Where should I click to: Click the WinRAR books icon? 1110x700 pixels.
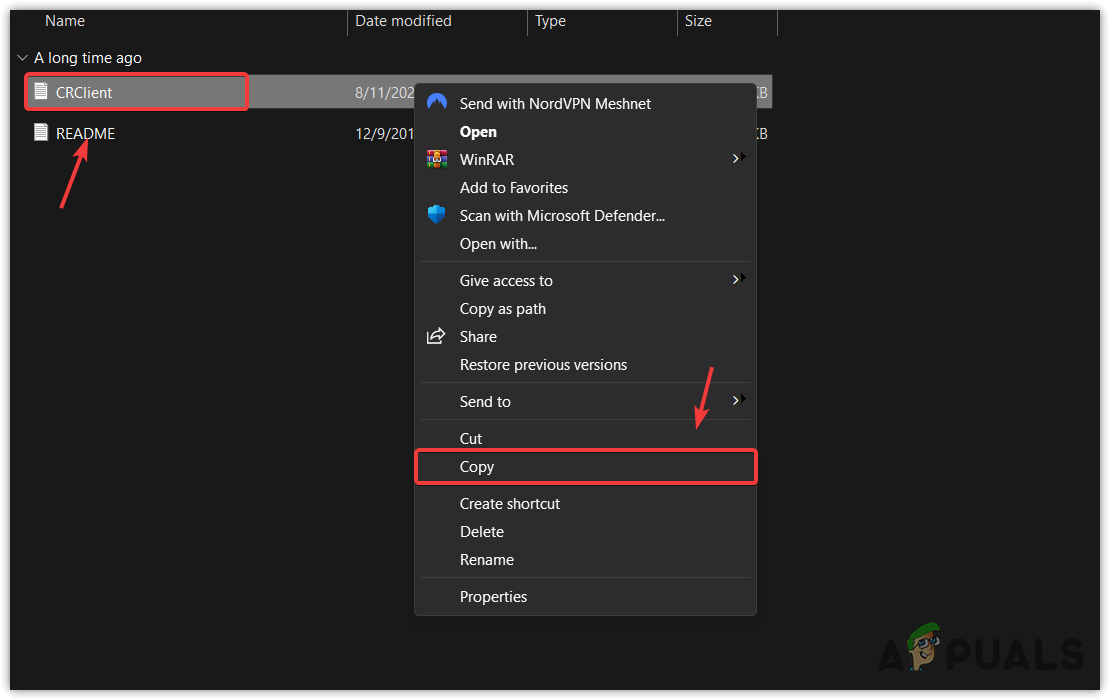(x=436, y=159)
